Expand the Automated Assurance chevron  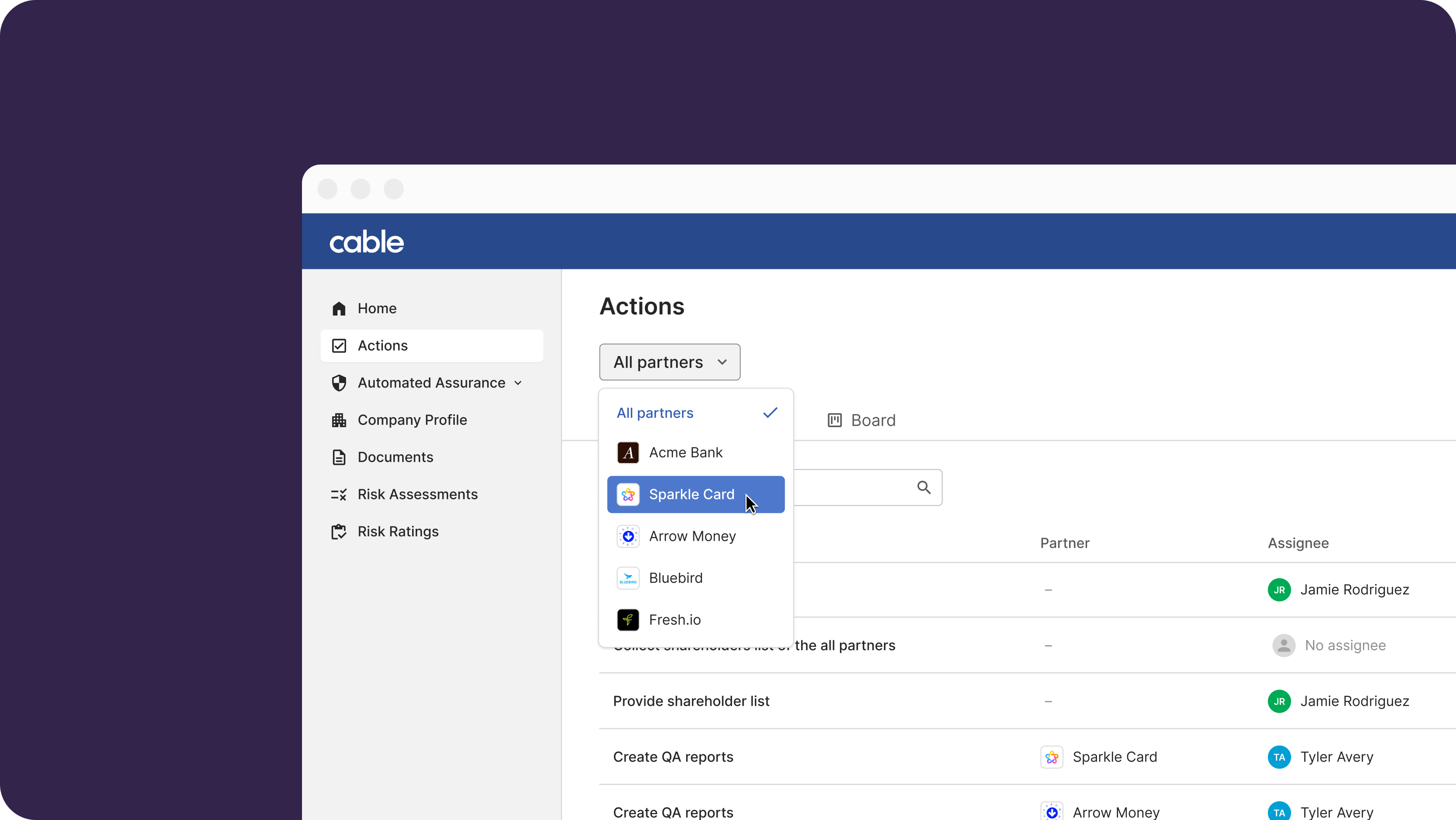(x=518, y=383)
